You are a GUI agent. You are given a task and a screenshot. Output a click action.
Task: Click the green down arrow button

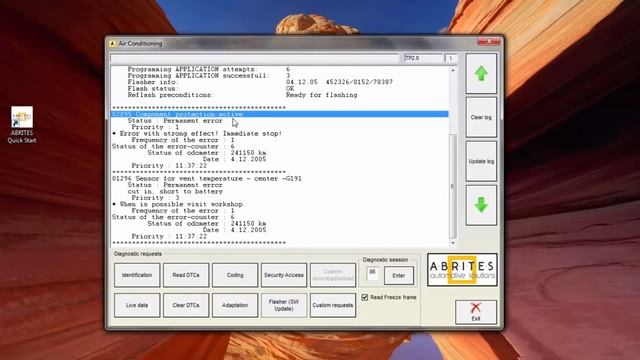tap(481, 205)
